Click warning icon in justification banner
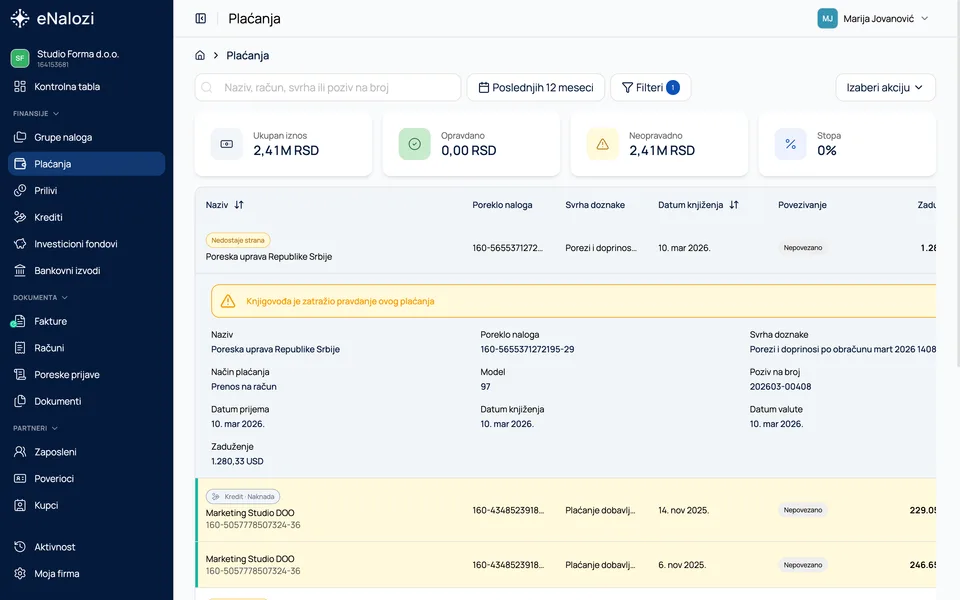The height and width of the screenshot is (600, 960). (x=228, y=301)
